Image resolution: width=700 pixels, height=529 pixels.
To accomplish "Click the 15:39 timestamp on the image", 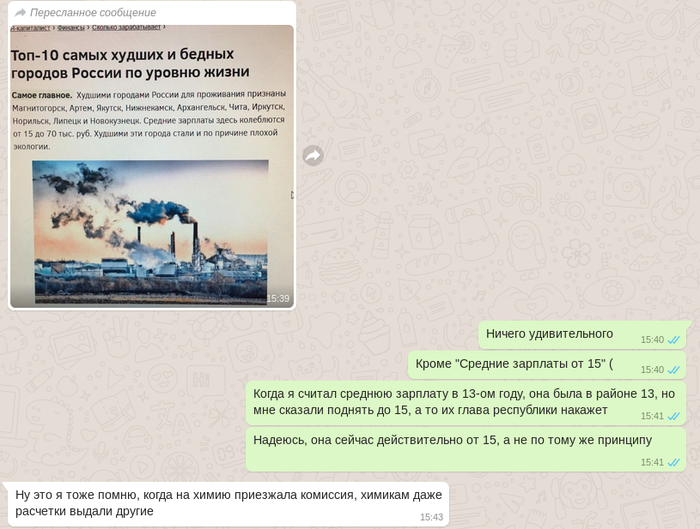I will click(277, 298).
